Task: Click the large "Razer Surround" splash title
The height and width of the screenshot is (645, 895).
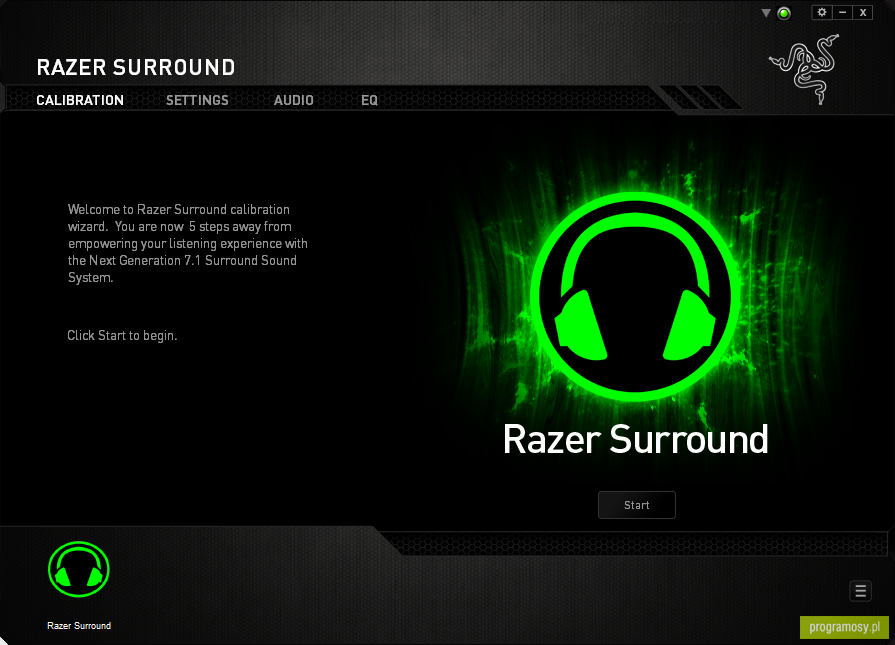Action: tap(635, 440)
